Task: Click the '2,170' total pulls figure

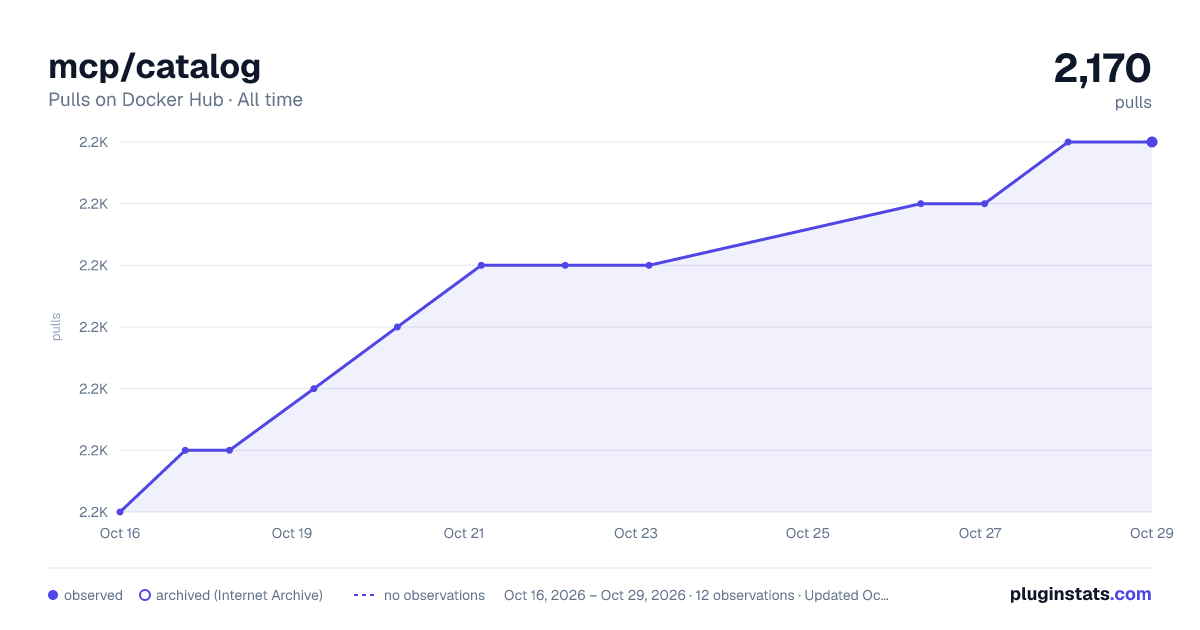Action: 1102,68
